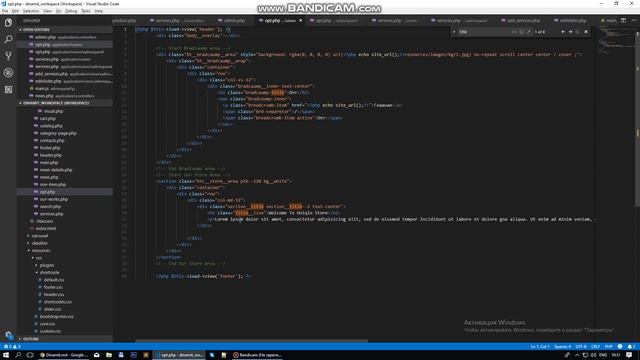The image size is (640, 360).
Task: Open the Selection menu
Action: pos(31,11)
